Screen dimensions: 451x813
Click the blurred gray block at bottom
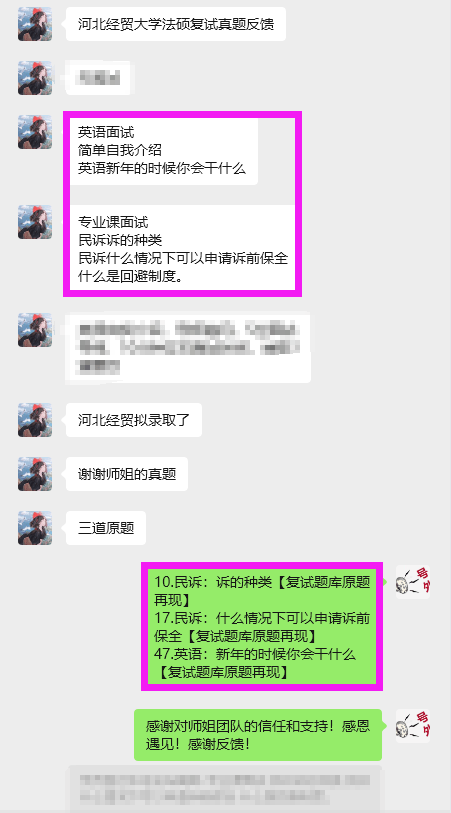point(226,788)
